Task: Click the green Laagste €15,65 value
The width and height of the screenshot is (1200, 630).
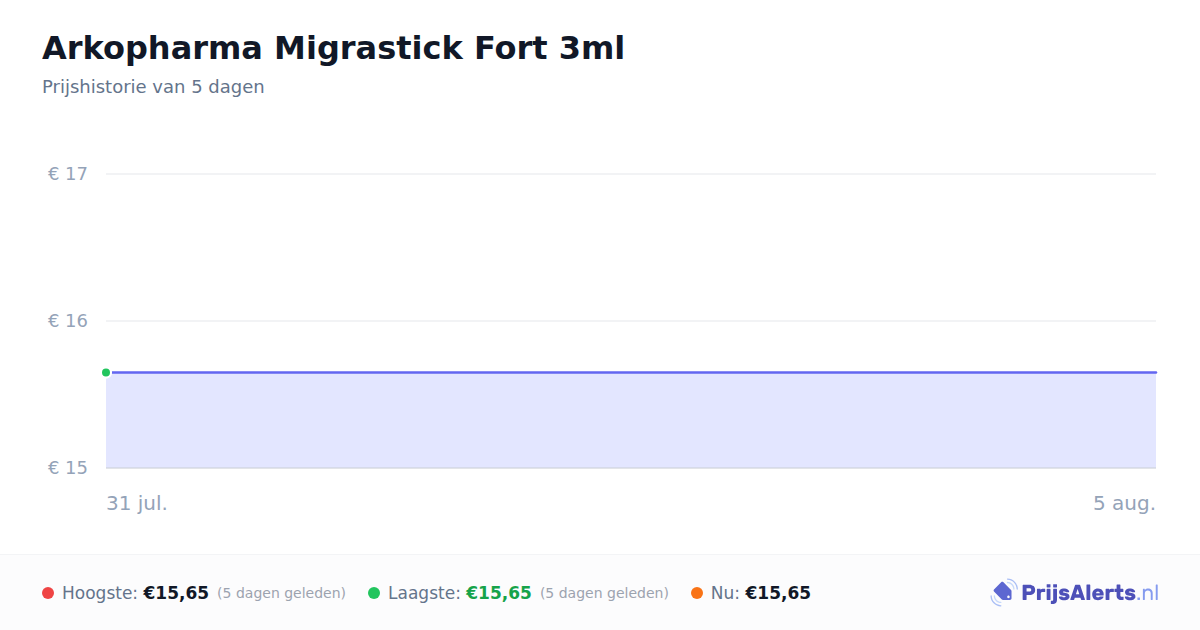Action: (x=499, y=593)
